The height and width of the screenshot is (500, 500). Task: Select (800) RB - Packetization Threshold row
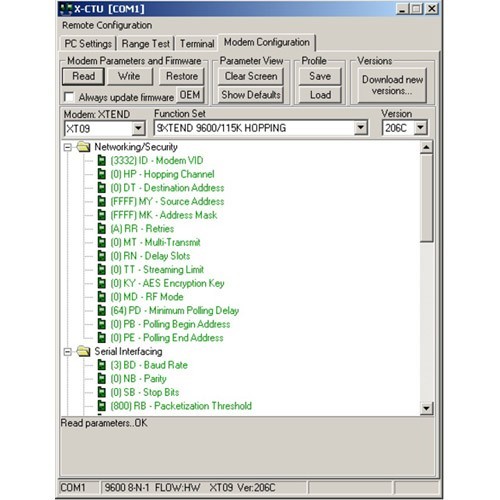(181, 406)
